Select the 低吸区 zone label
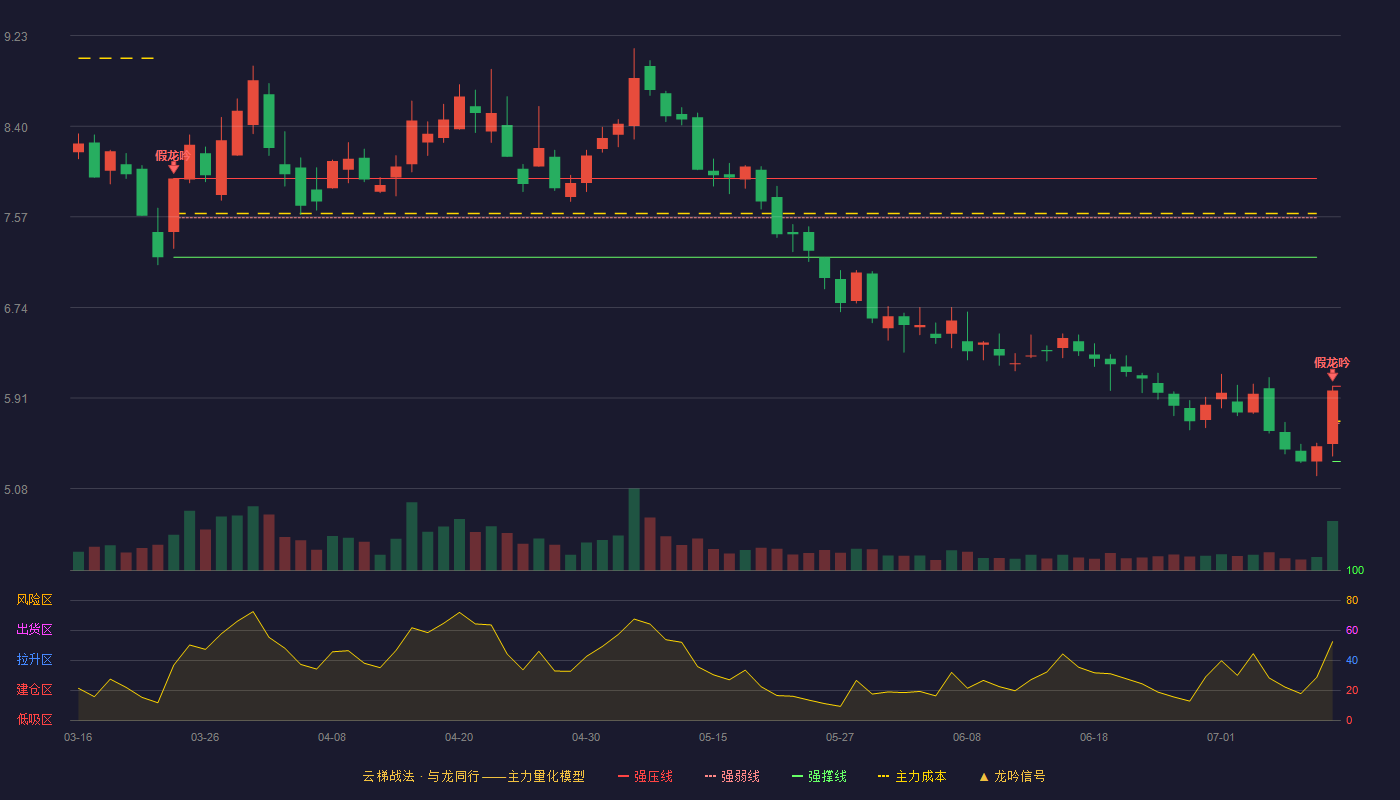Image resolution: width=1400 pixels, height=800 pixels. click(34, 719)
